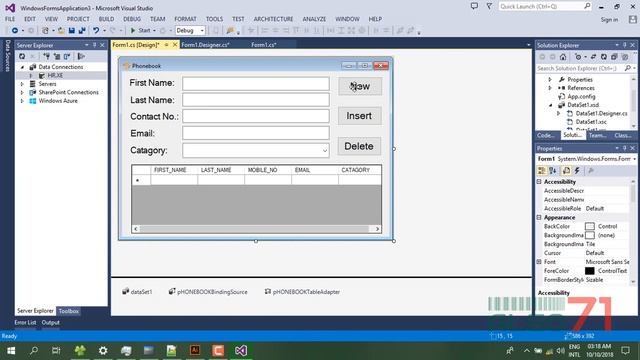Screen dimensions: 640x360
Task: Click the BackgroundImage (none) swatch
Action: 589,235
